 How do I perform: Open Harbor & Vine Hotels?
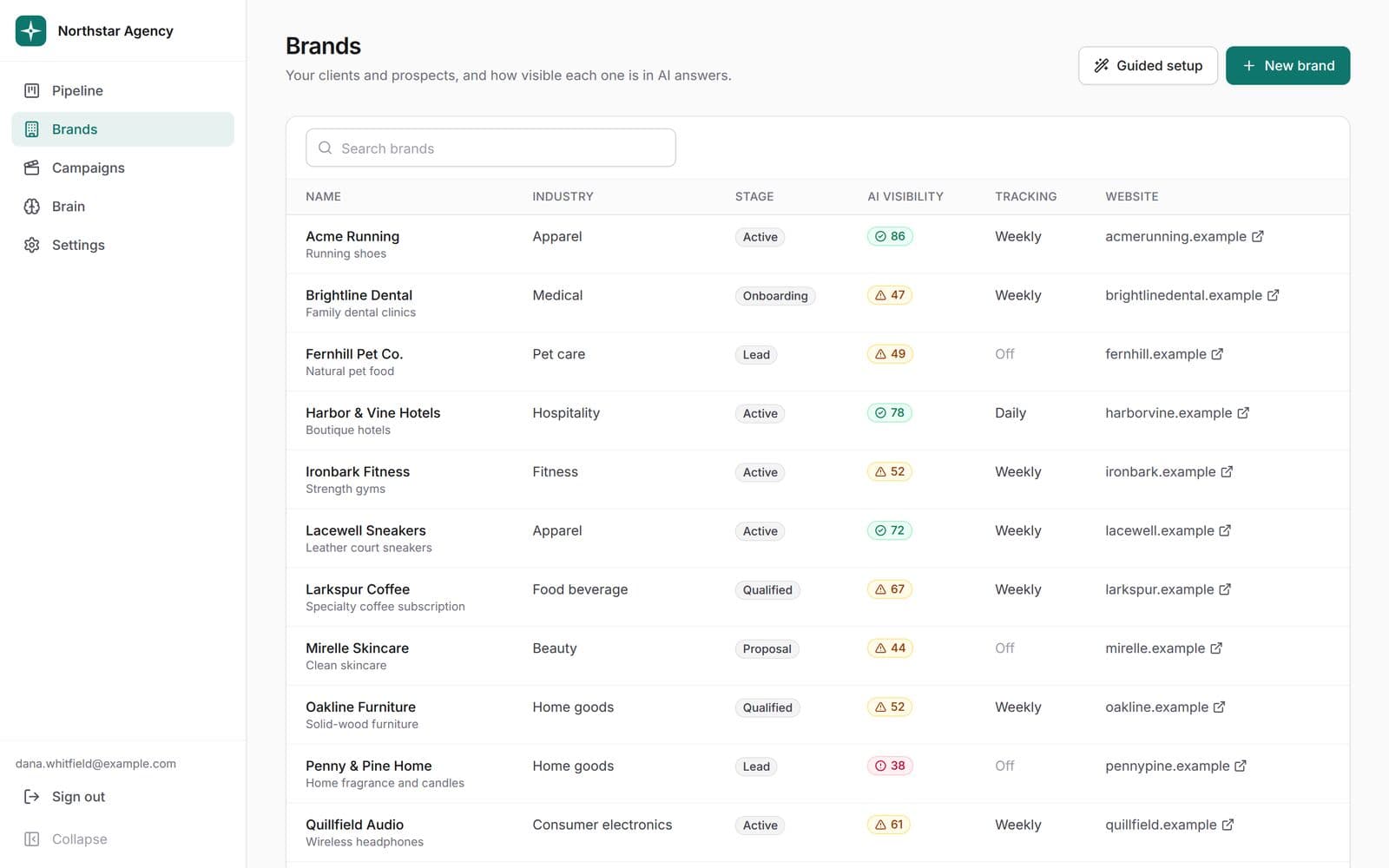(x=372, y=413)
